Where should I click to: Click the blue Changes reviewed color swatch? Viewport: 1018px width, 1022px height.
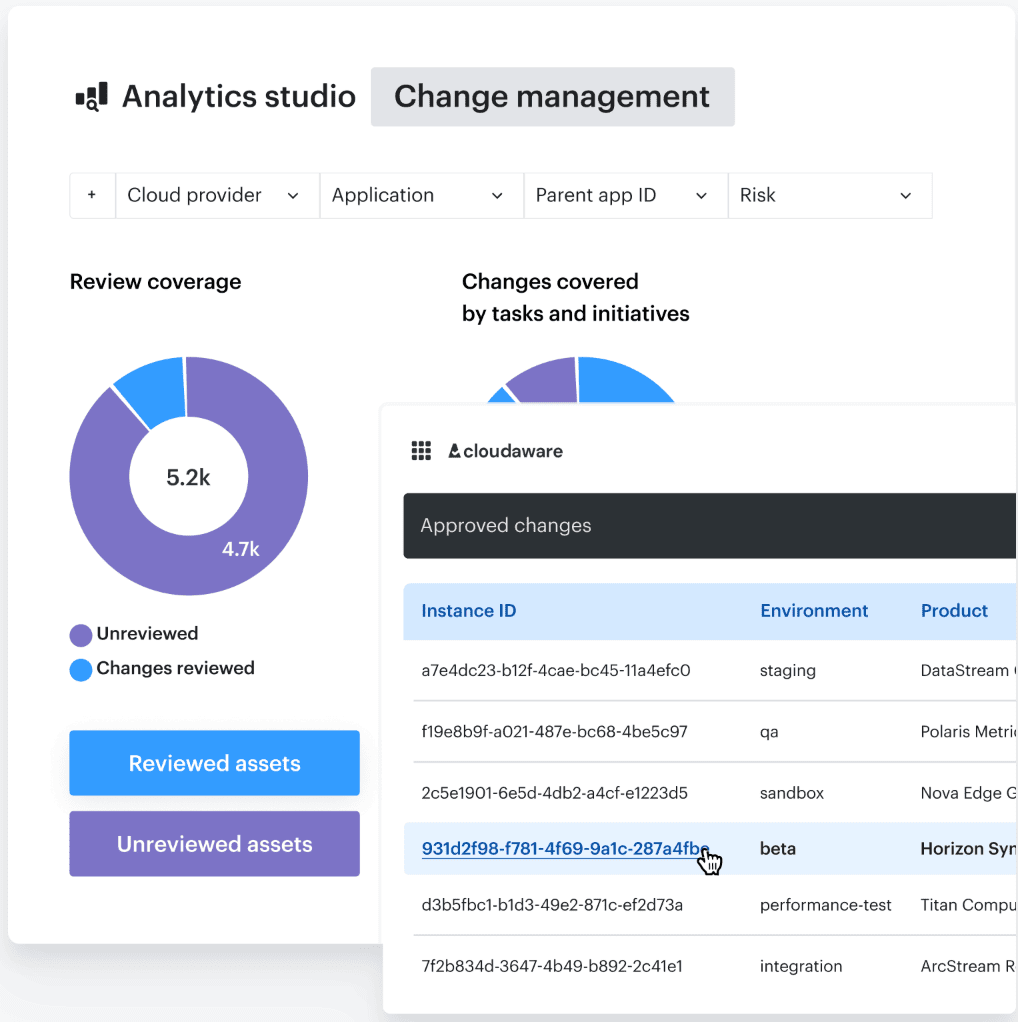(x=79, y=668)
